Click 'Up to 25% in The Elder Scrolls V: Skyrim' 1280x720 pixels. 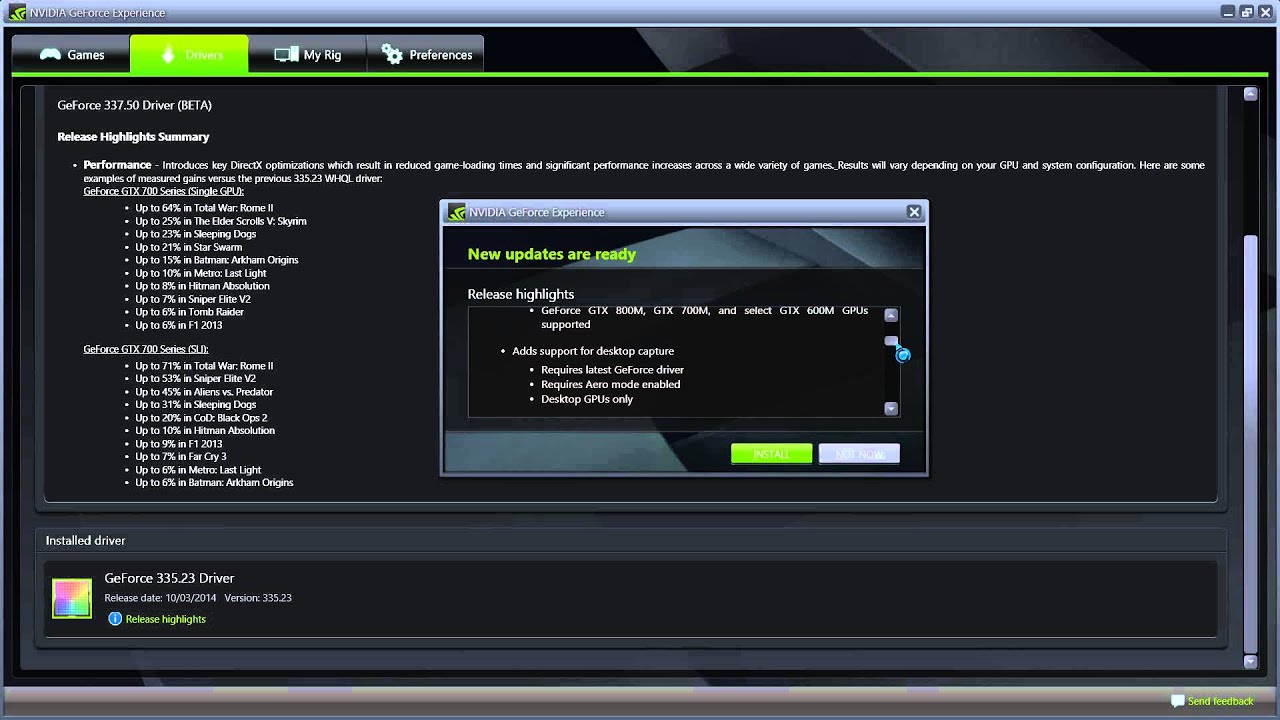click(x=221, y=221)
